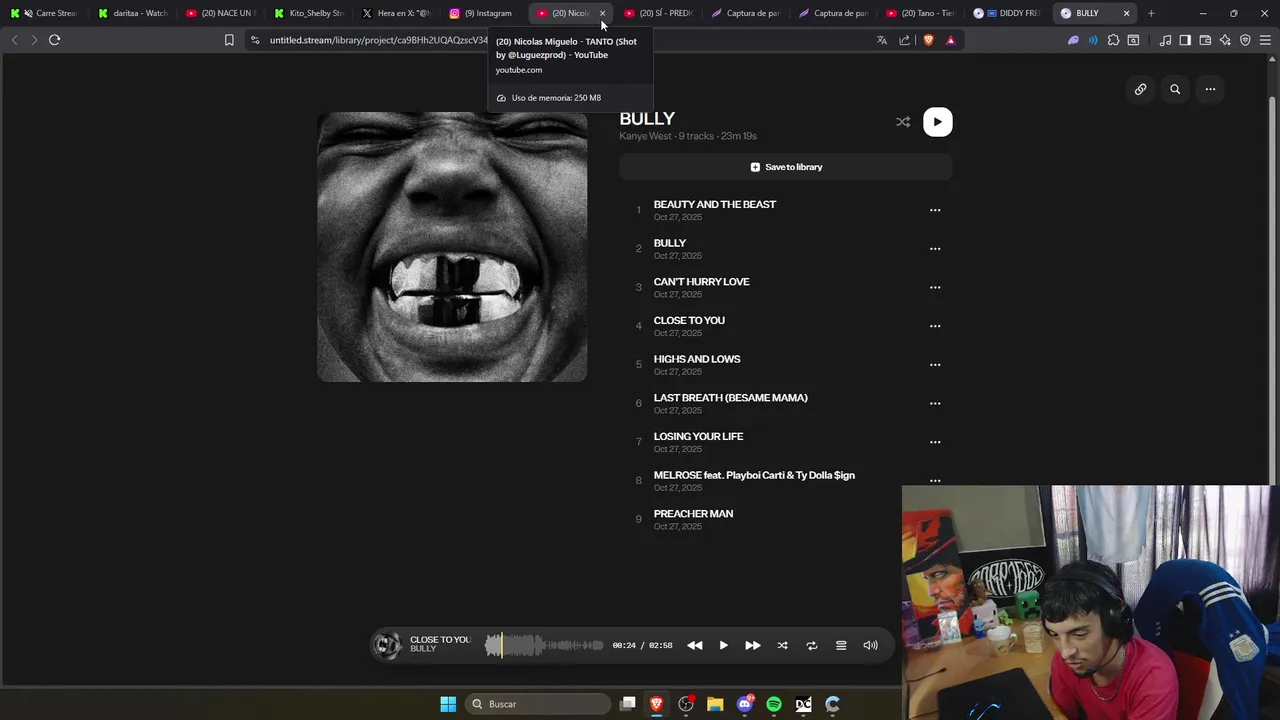
Task: Play the BULLY album with the white round button
Action: click(x=937, y=122)
